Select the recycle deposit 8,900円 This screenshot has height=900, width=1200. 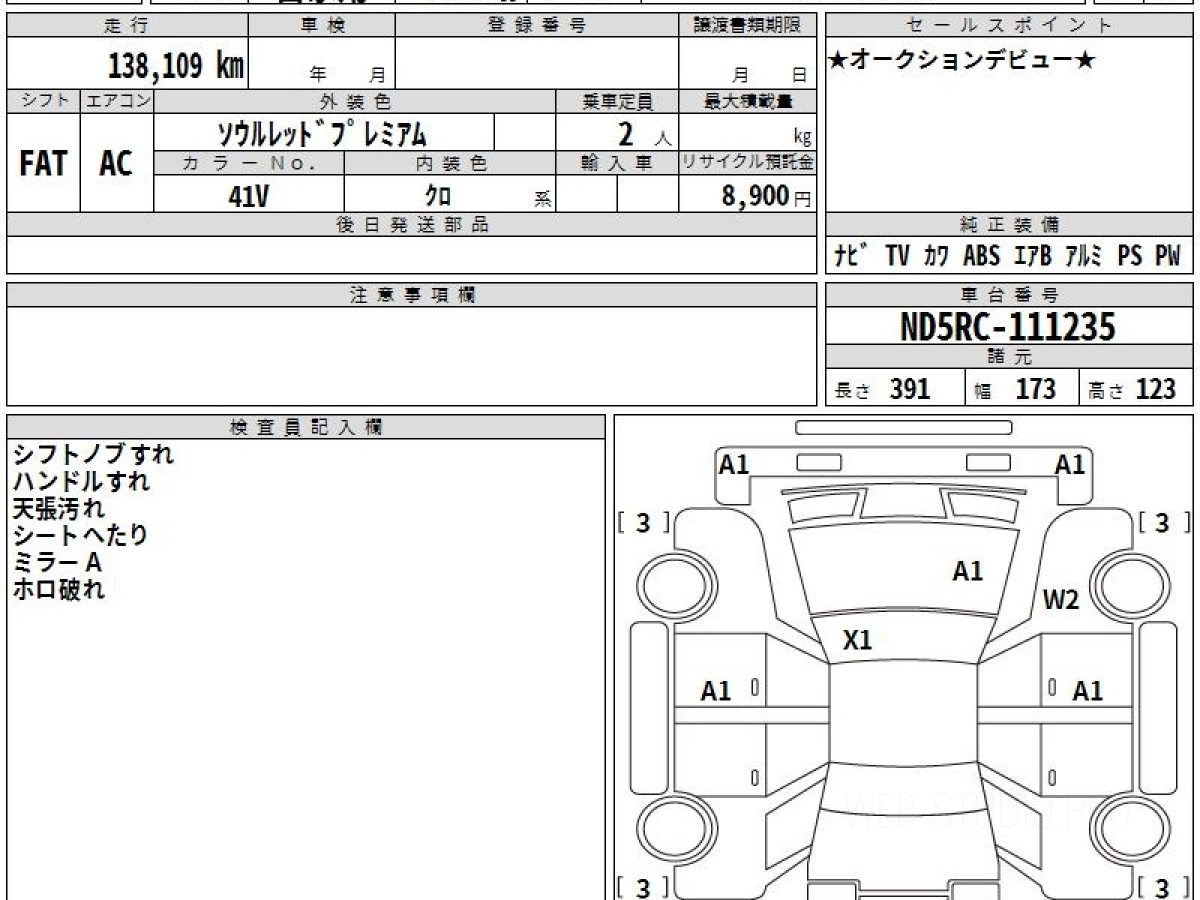[766, 196]
